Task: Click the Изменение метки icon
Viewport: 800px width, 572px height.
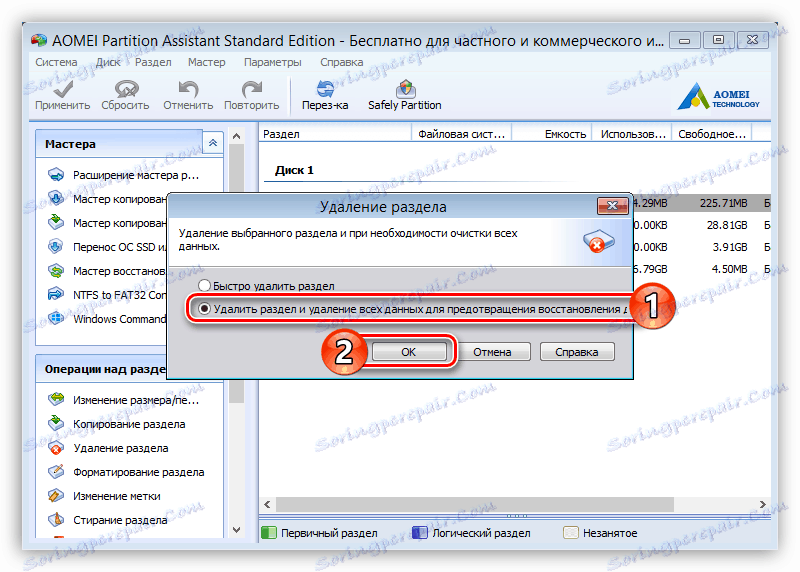Action: click(x=56, y=495)
